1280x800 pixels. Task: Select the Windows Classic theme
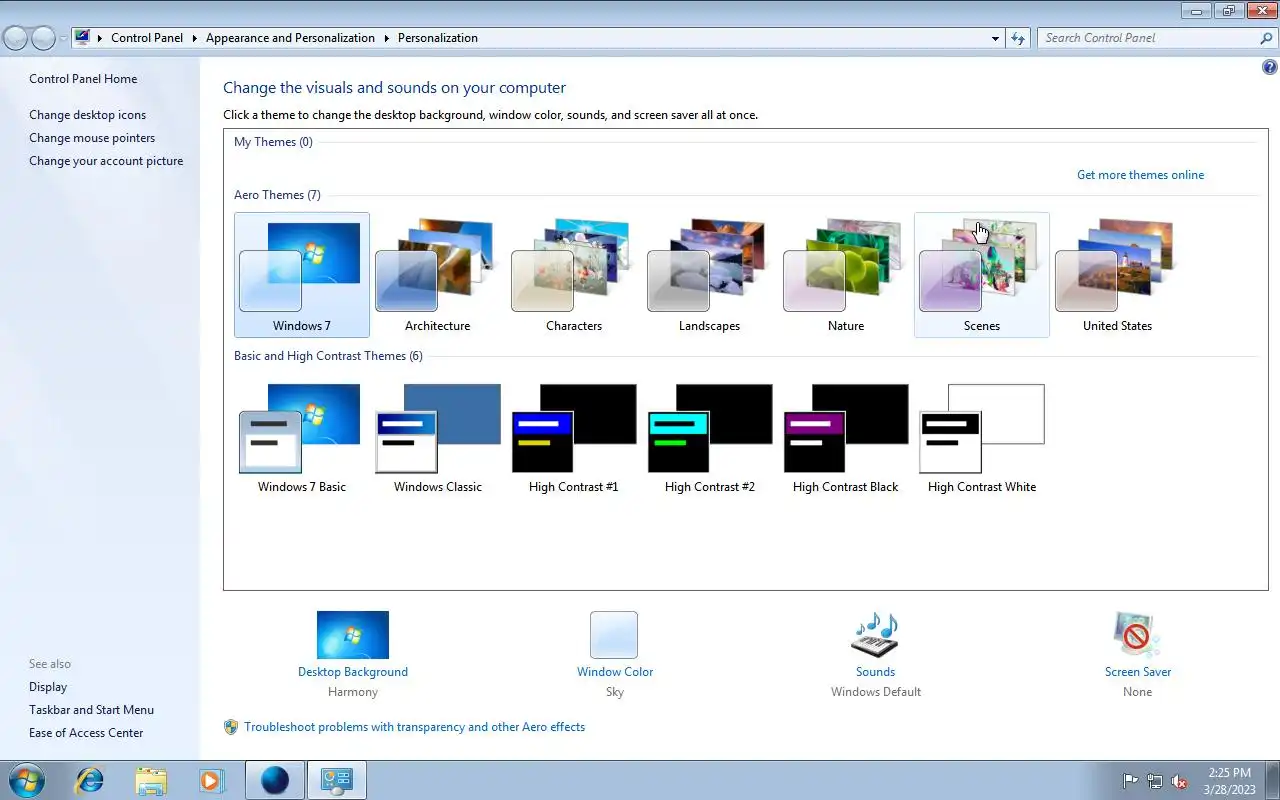click(438, 437)
